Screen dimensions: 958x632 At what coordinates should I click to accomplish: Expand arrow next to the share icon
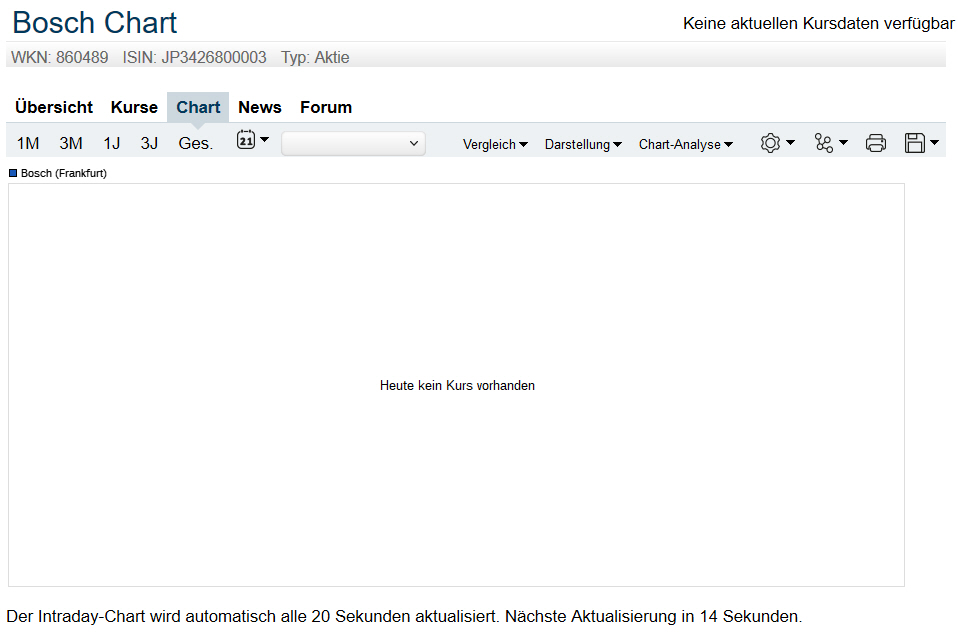point(843,142)
